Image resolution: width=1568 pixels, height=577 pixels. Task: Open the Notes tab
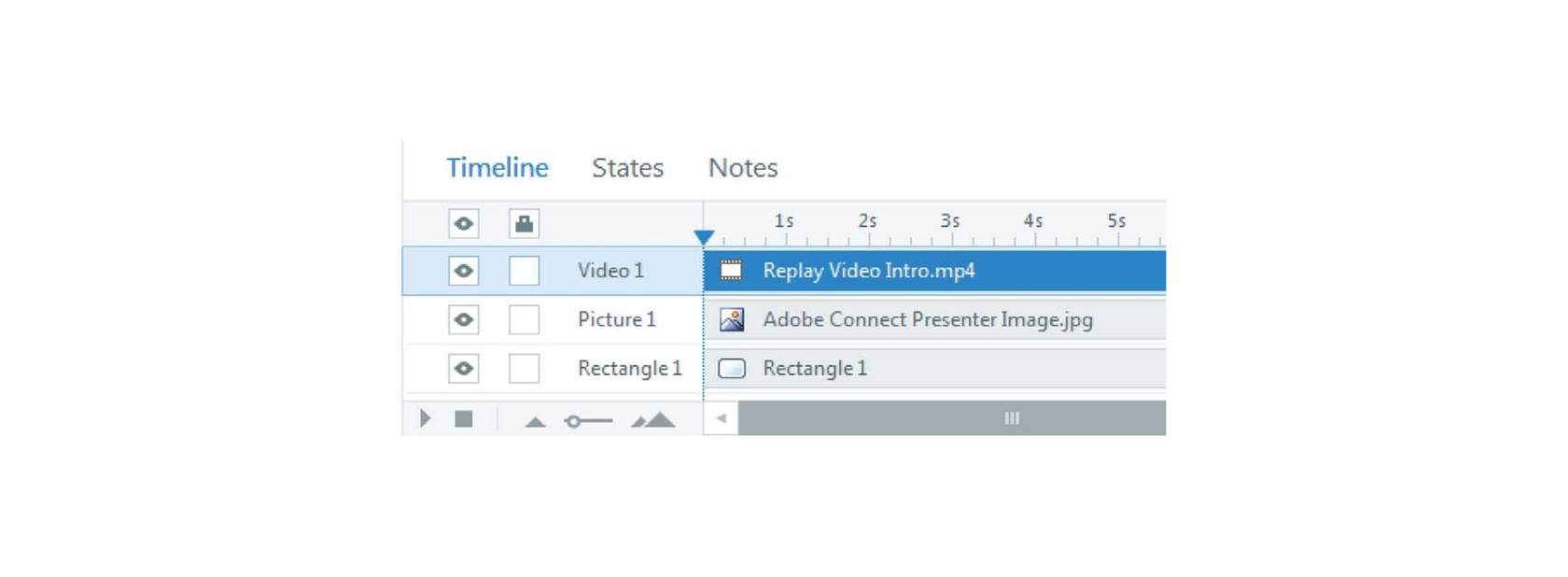[x=743, y=168]
